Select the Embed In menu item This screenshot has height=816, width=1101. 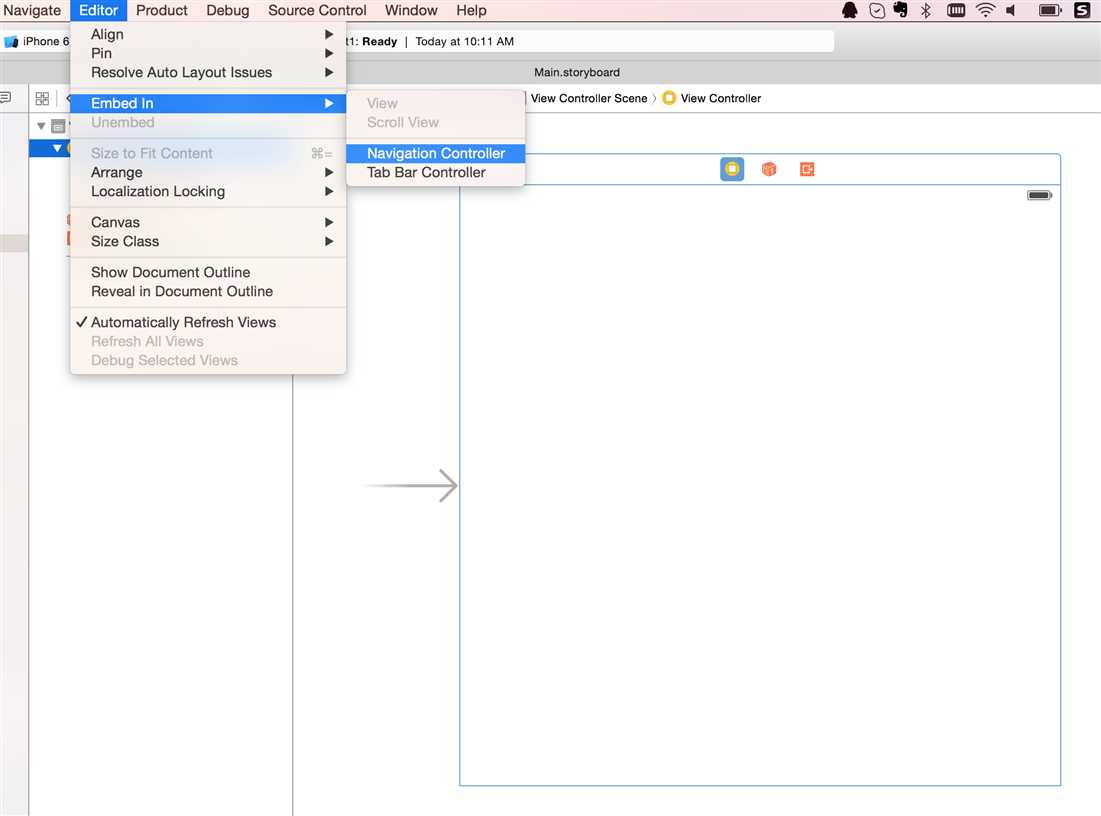coord(208,103)
